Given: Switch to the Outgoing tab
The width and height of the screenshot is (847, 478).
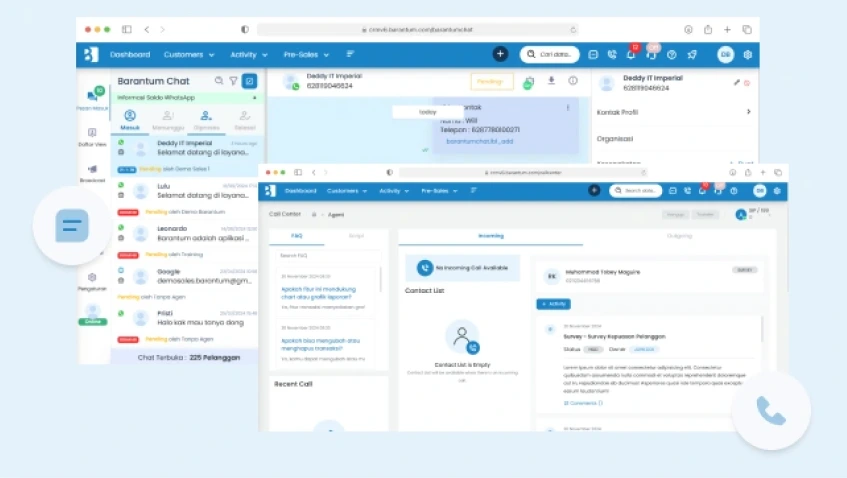Looking at the screenshot, I should pos(679,236).
